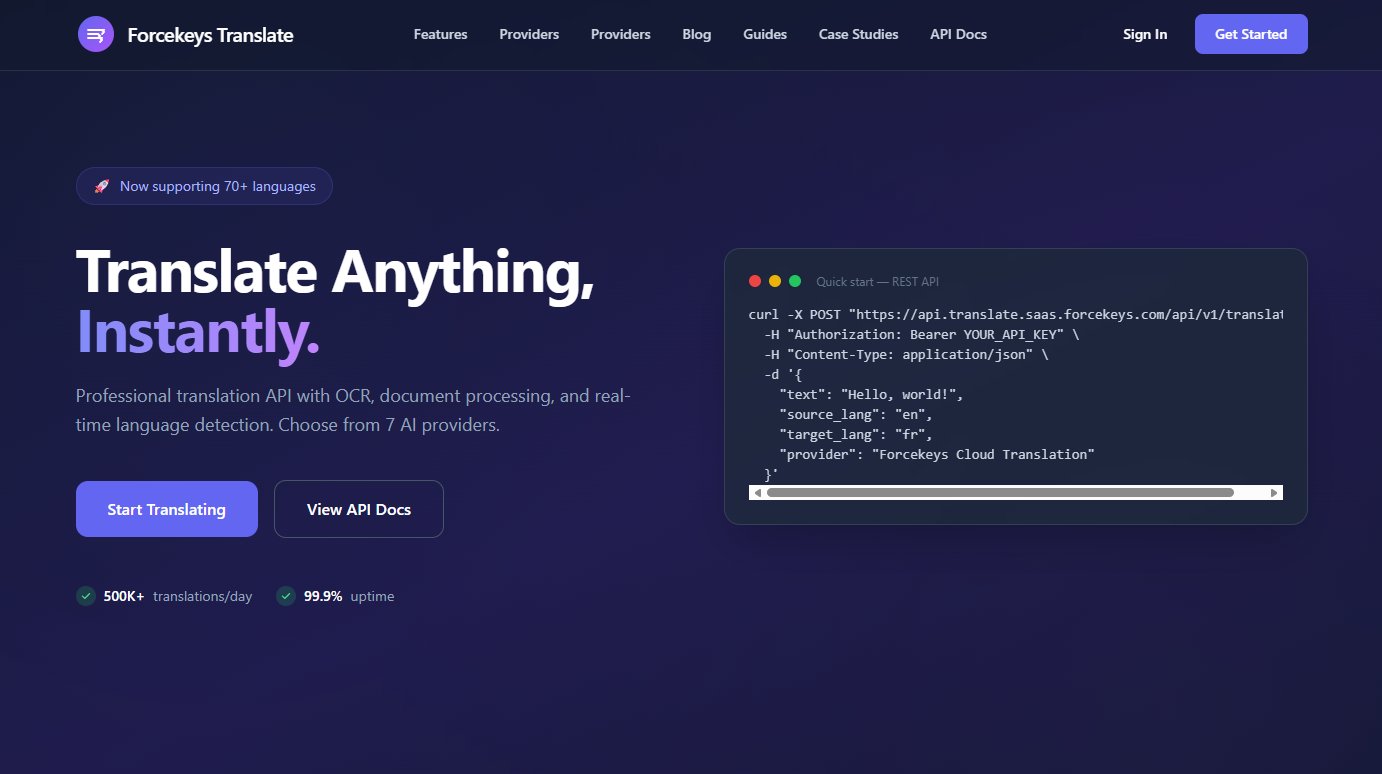
Task: Open API Docs in the top navigation
Action: tap(958, 34)
